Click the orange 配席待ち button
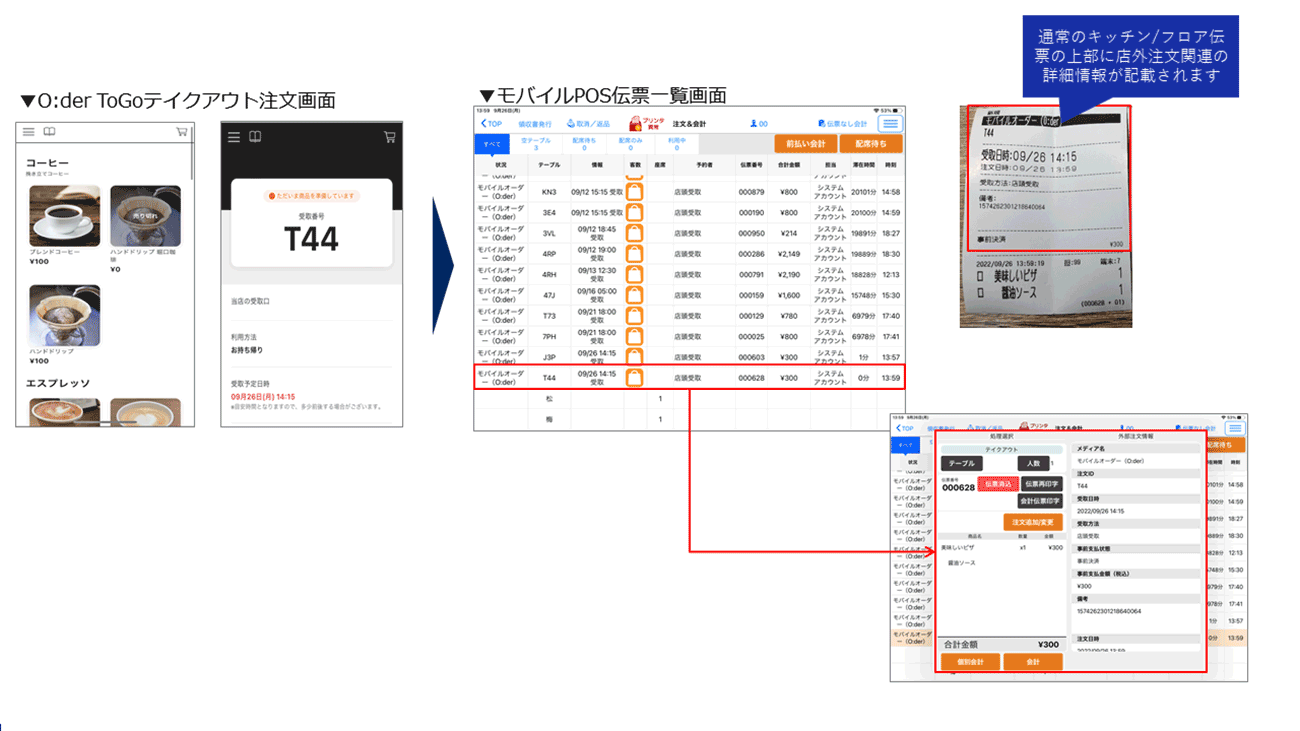The image size is (1300, 731). 870,144
